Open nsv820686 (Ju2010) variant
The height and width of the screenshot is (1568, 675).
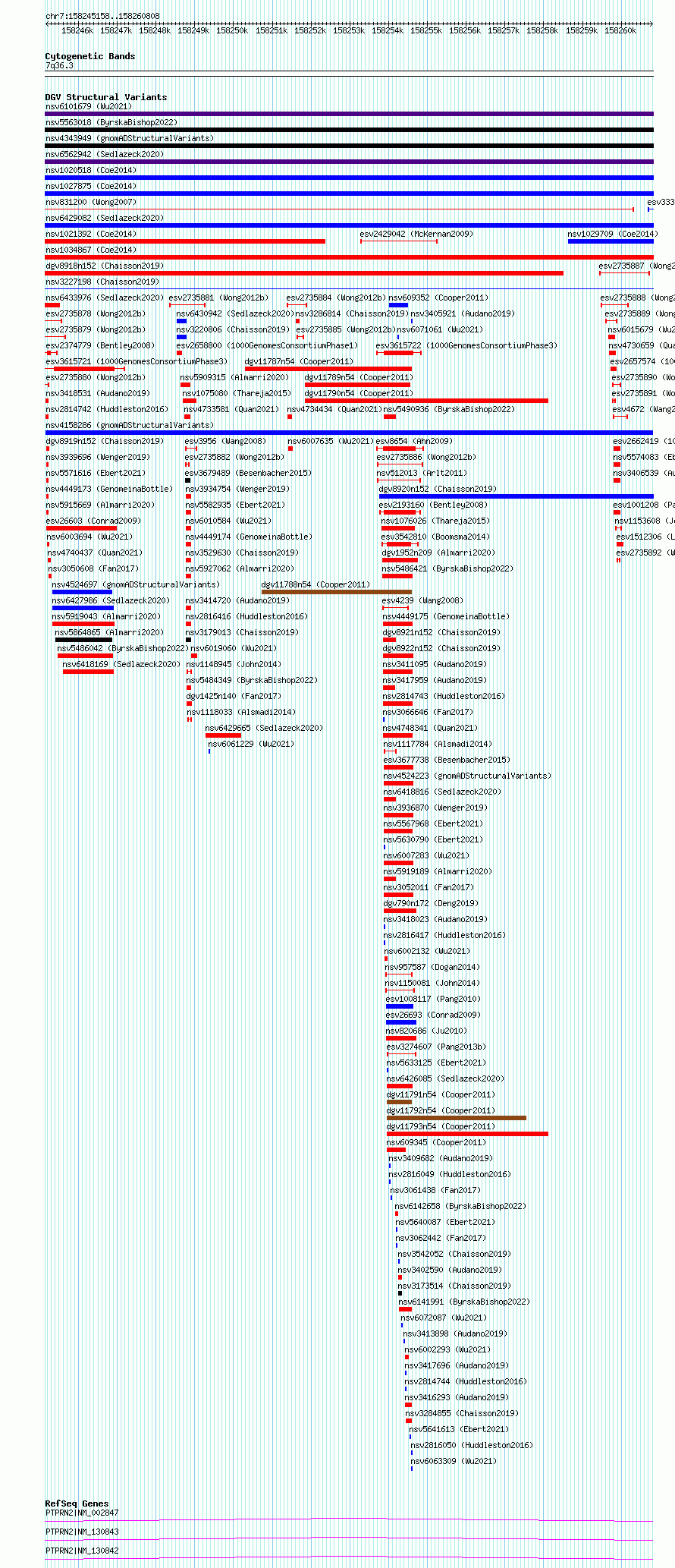426,1031
